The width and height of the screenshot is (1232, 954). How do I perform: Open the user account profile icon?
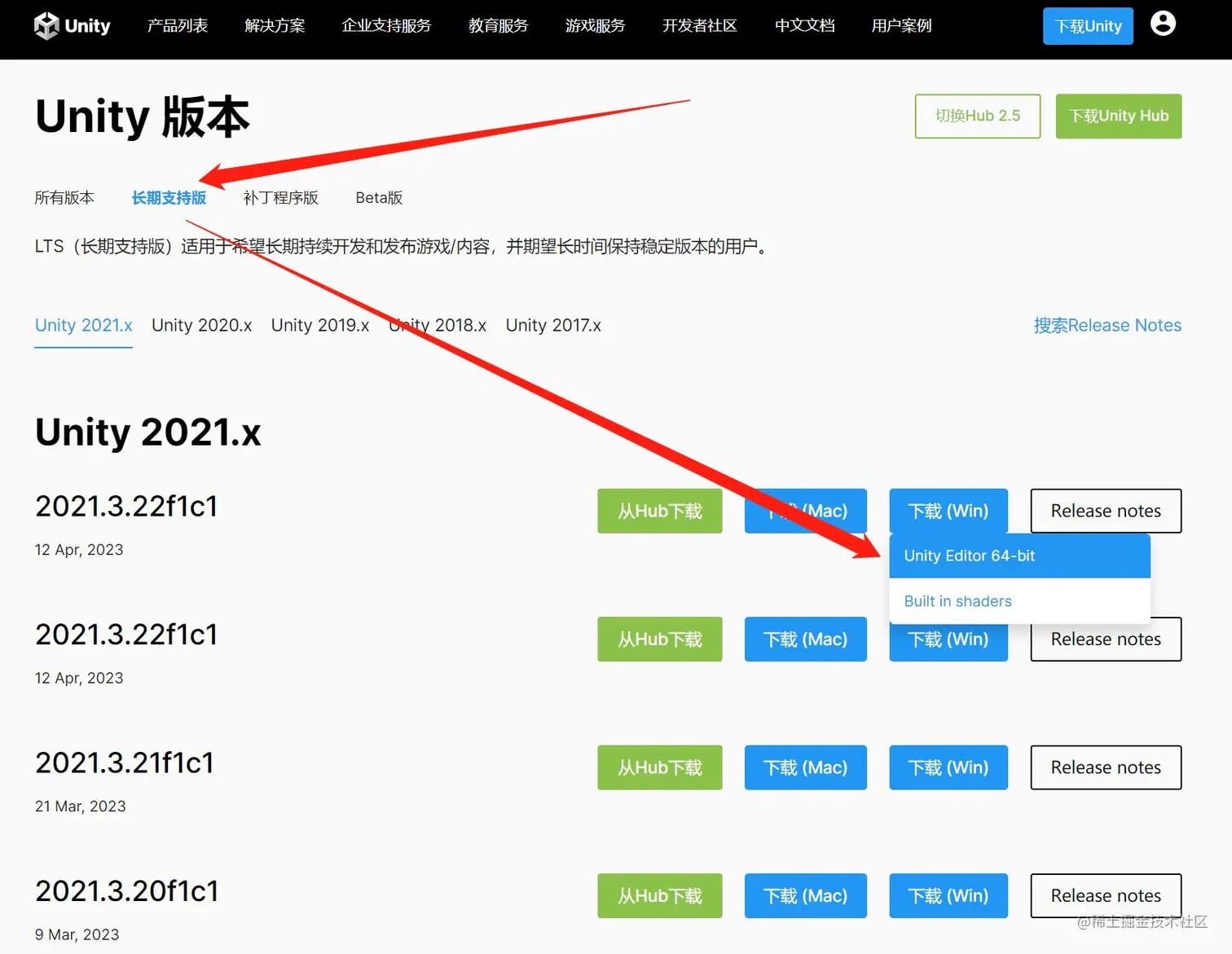tap(1163, 24)
